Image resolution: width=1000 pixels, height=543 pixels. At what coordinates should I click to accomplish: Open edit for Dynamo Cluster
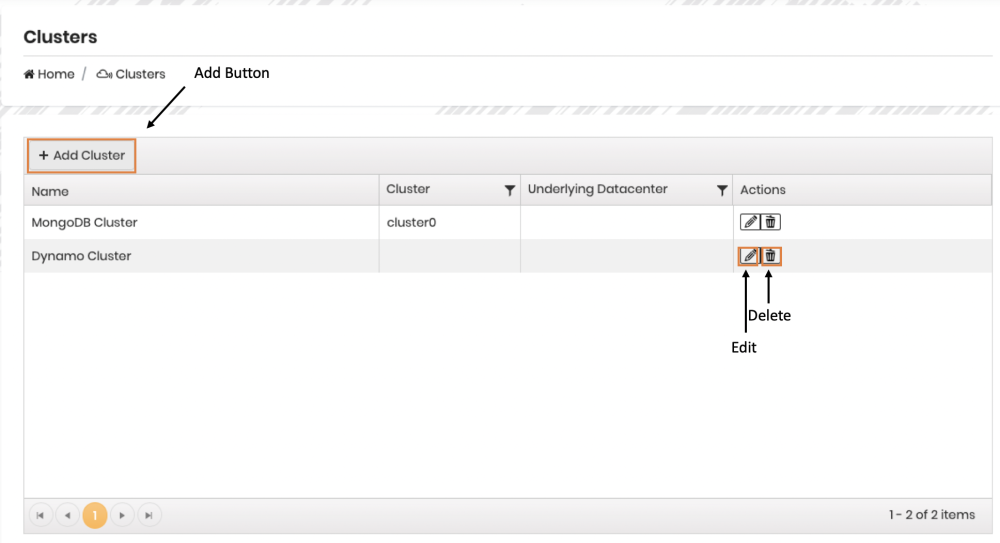[x=749, y=256]
